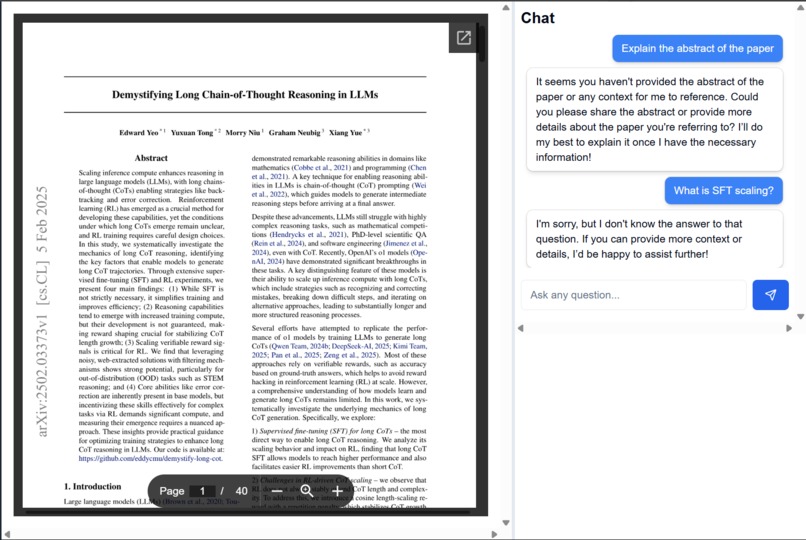The image size is (806, 540).
Task: Click author name 'Graham Neubig'
Action: 295,133
